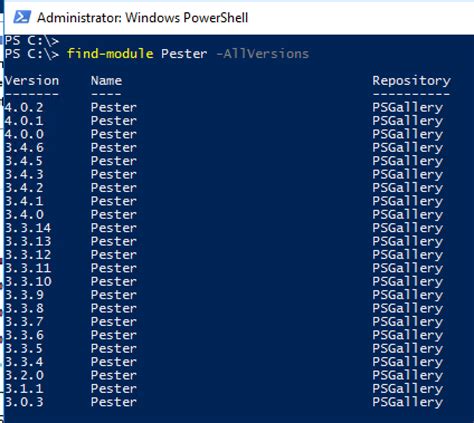Click version value 3.3.12
The width and height of the screenshot is (474, 423).
(28, 254)
